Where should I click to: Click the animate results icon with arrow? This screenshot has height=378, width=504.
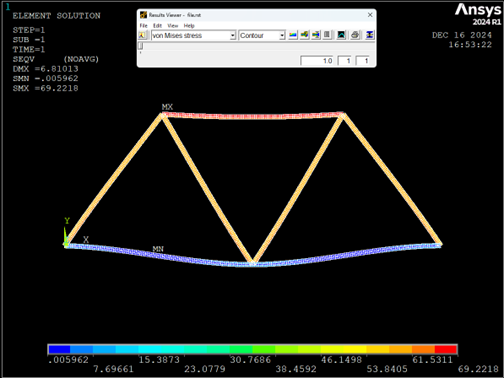[x=316, y=35]
